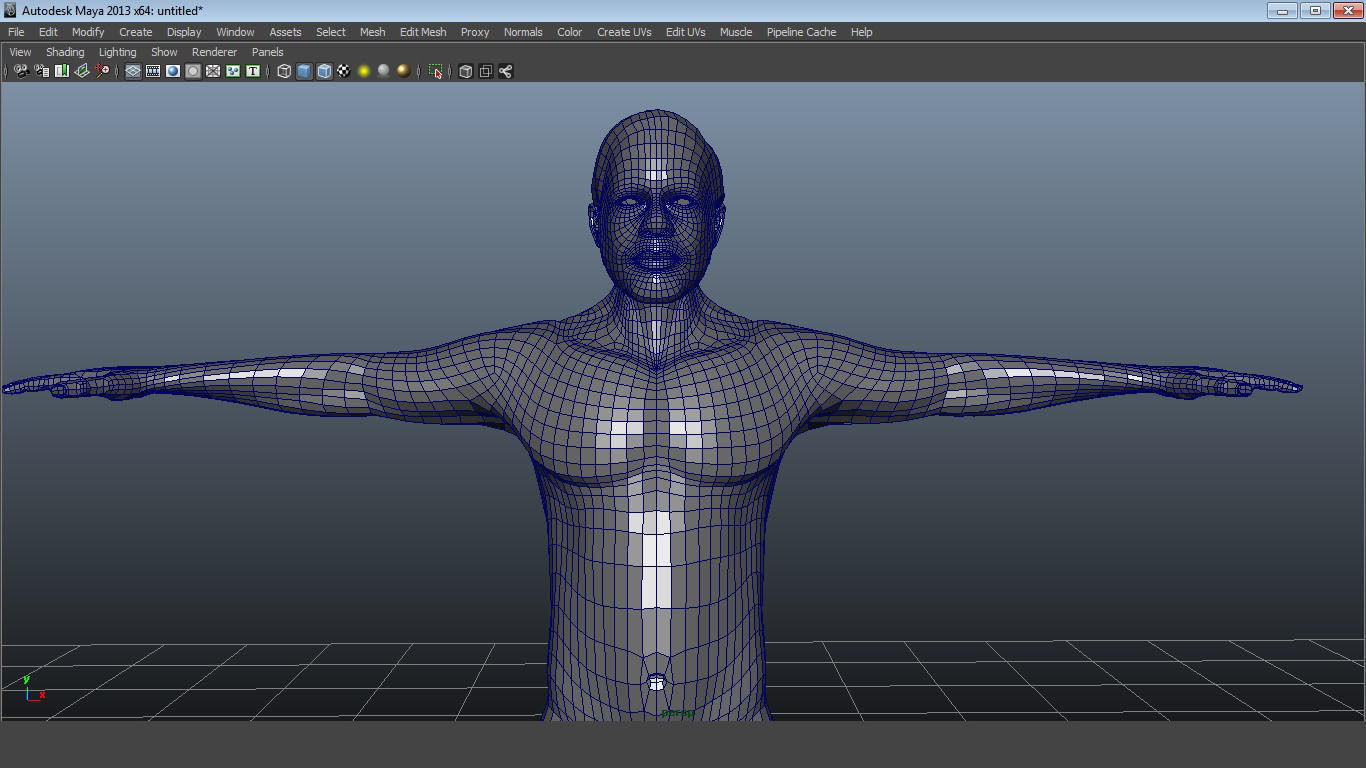Enable the Isolate Select button
The height and width of the screenshot is (768, 1366).
(x=433, y=71)
